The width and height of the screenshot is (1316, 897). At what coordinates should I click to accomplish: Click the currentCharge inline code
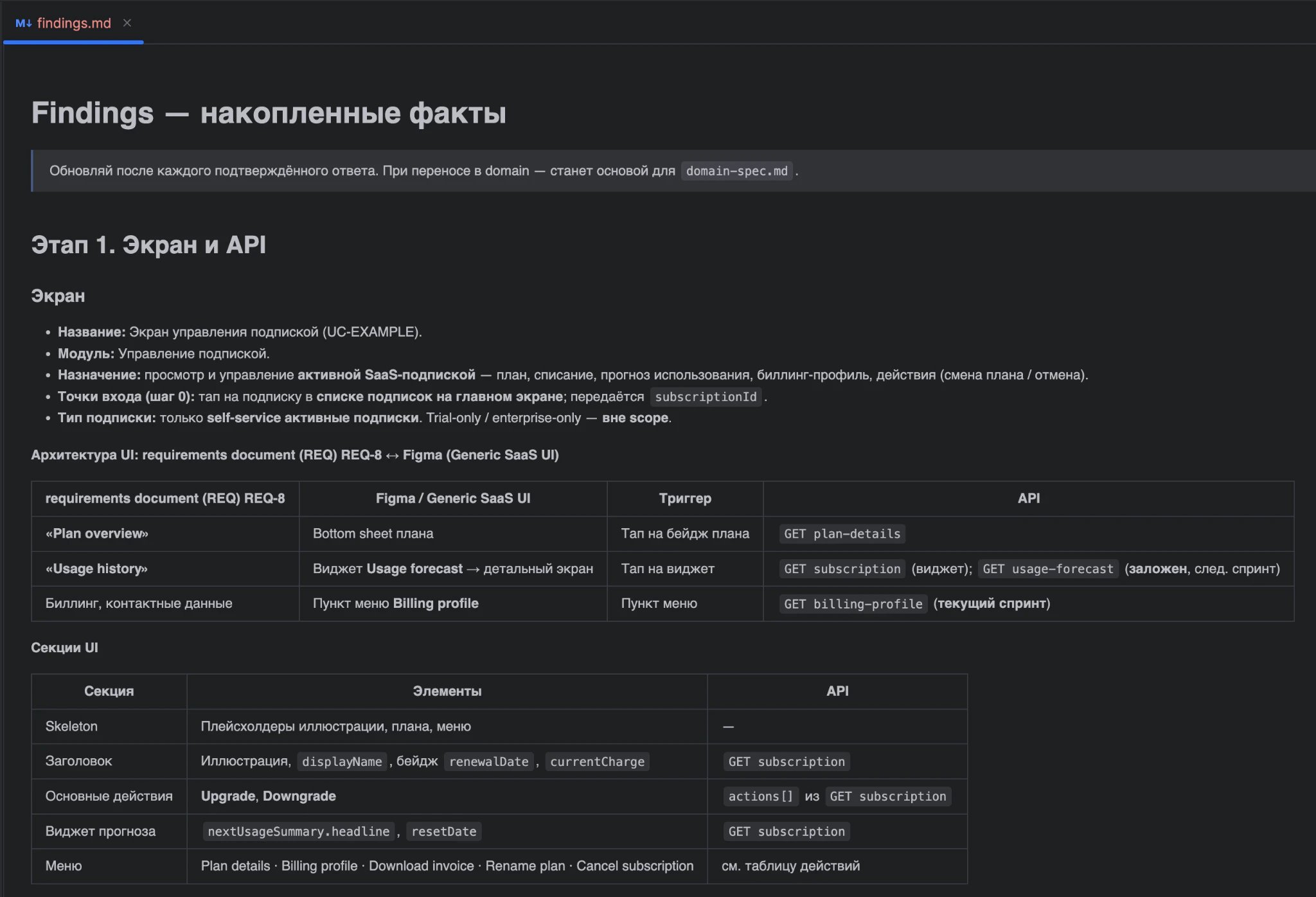[x=597, y=761]
